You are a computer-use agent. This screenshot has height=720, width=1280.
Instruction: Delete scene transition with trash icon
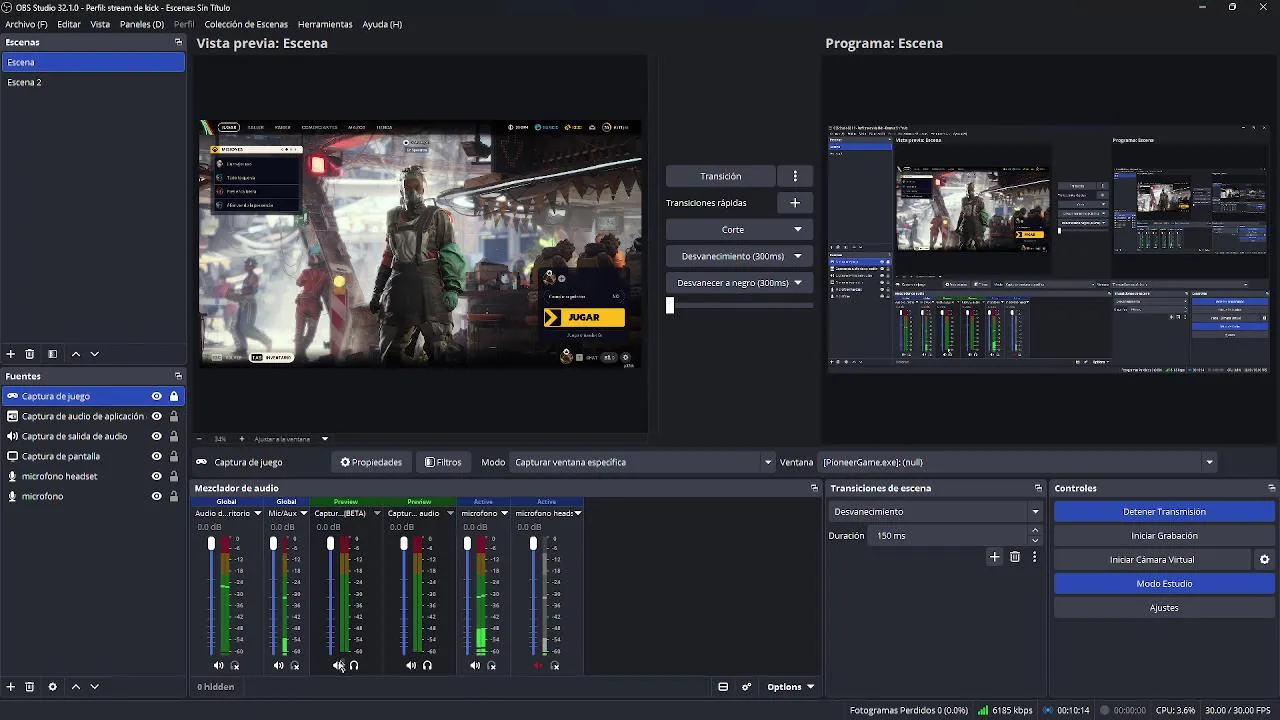(x=1015, y=557)
